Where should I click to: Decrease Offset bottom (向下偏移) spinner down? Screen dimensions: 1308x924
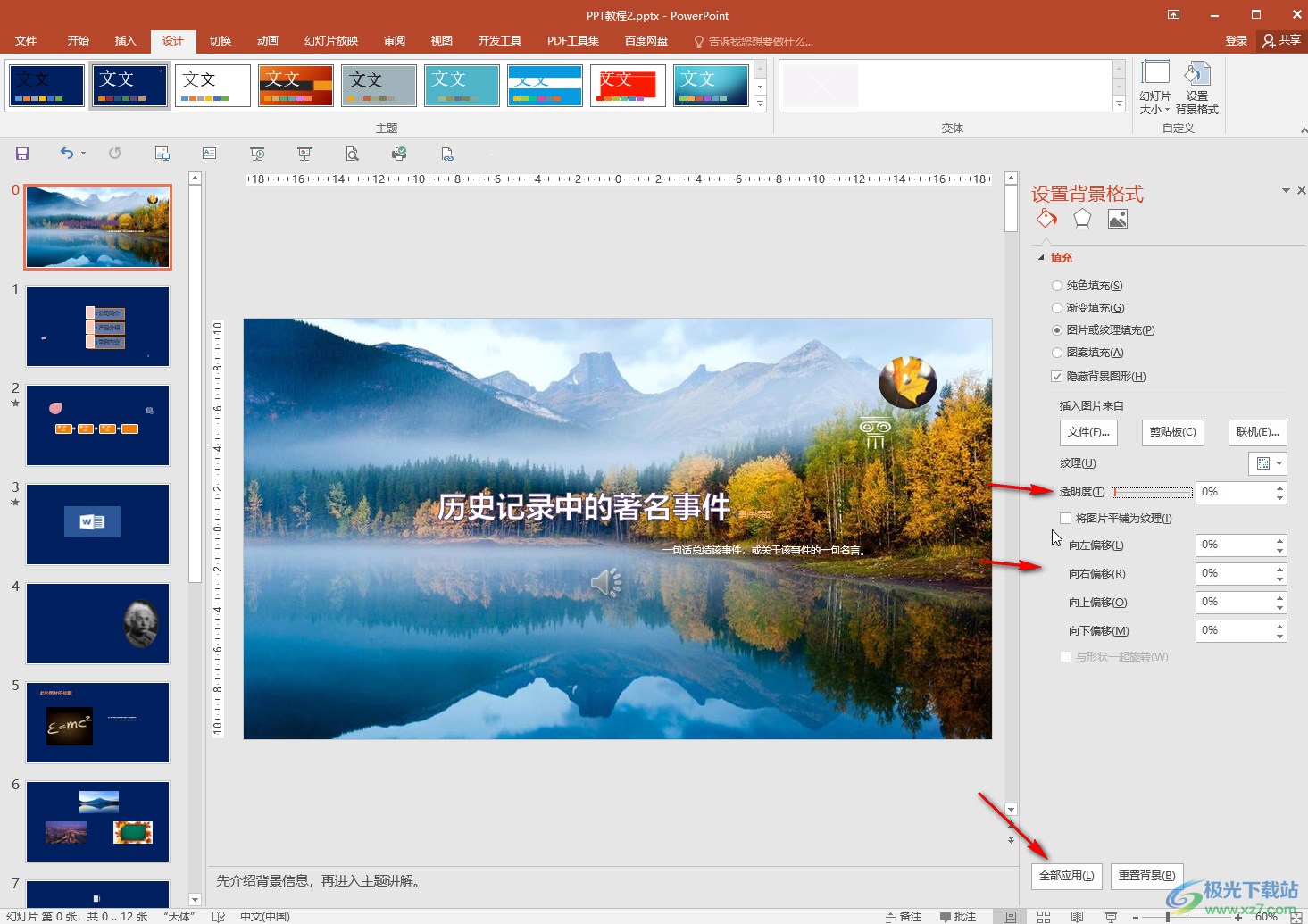1280,636
